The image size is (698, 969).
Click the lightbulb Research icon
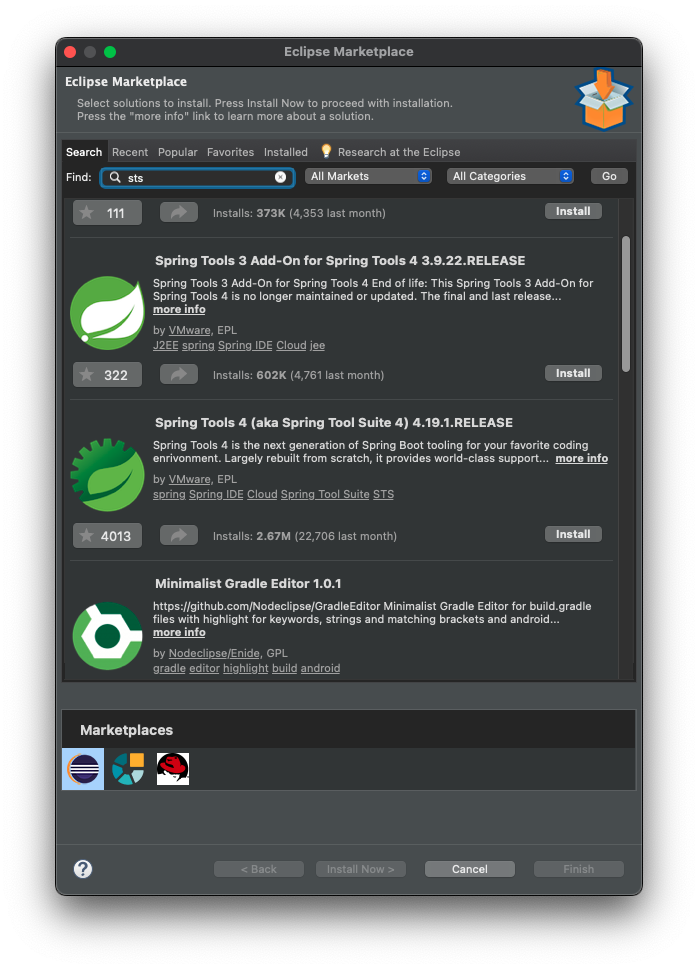tap(326, 151)
